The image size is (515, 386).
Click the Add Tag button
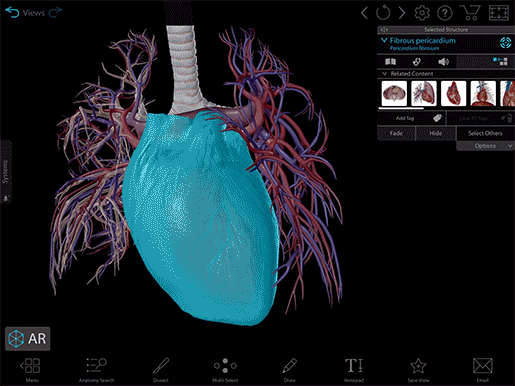pos(411,118)
